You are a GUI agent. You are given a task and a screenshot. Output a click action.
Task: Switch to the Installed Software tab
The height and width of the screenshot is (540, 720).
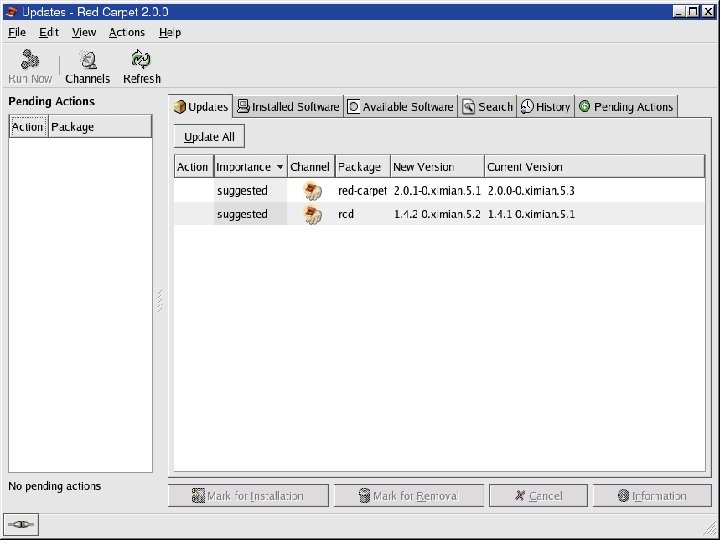[x=288, y=107]
